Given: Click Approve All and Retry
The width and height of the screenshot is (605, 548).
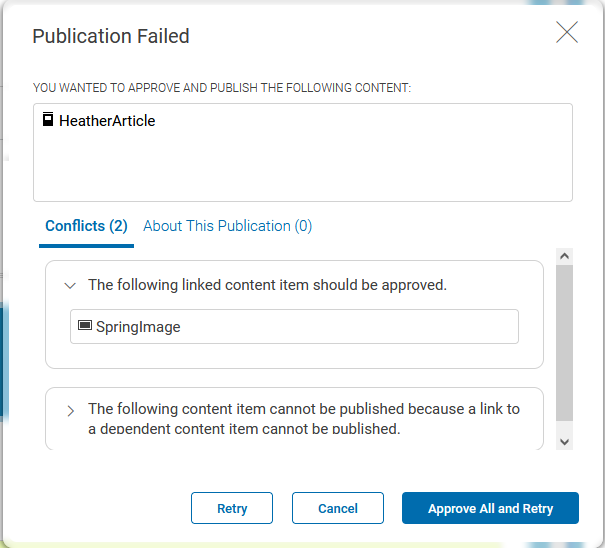Looking at the screenshot, I should [x=490, y=508].
